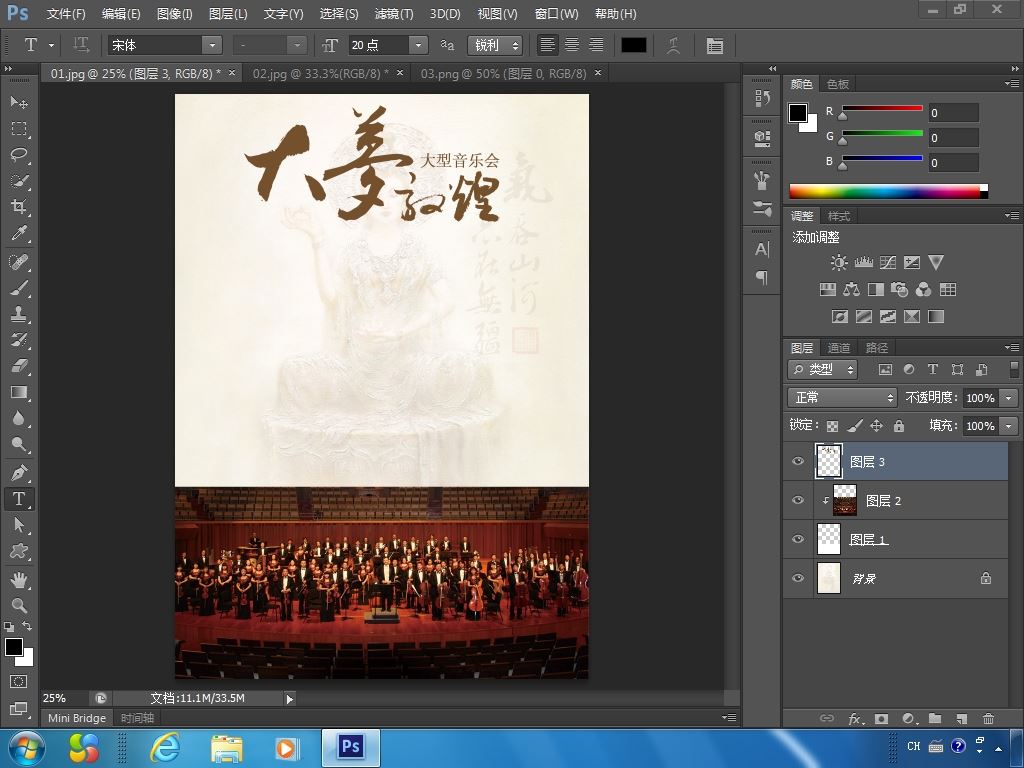This screenshot has width=1024, height=768.
Task: Select the Dodge tool
Action: coord(19,444)
